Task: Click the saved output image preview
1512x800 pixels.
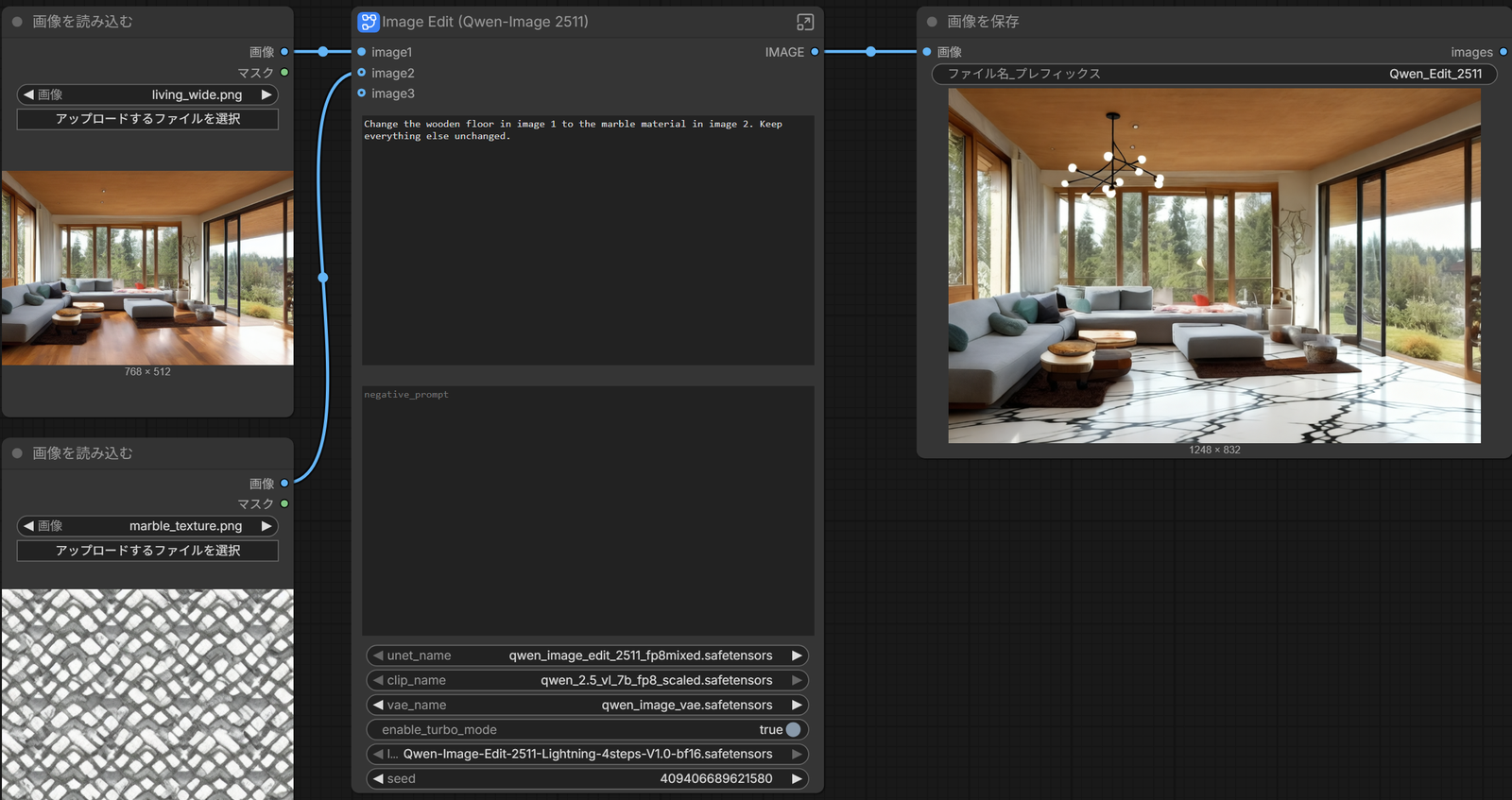Action: tap(1214, 265)
